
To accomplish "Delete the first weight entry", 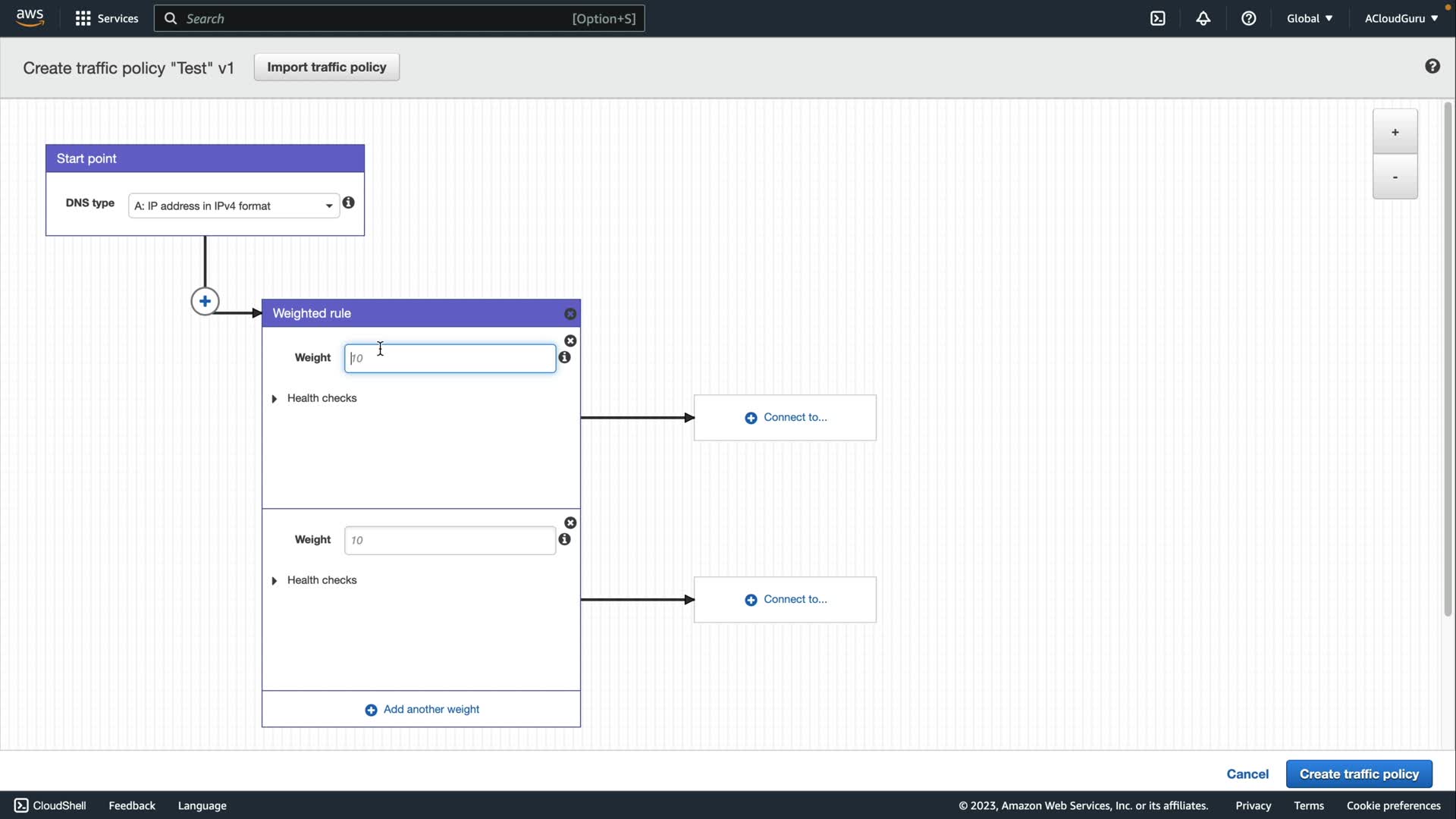I will (570, 341).
